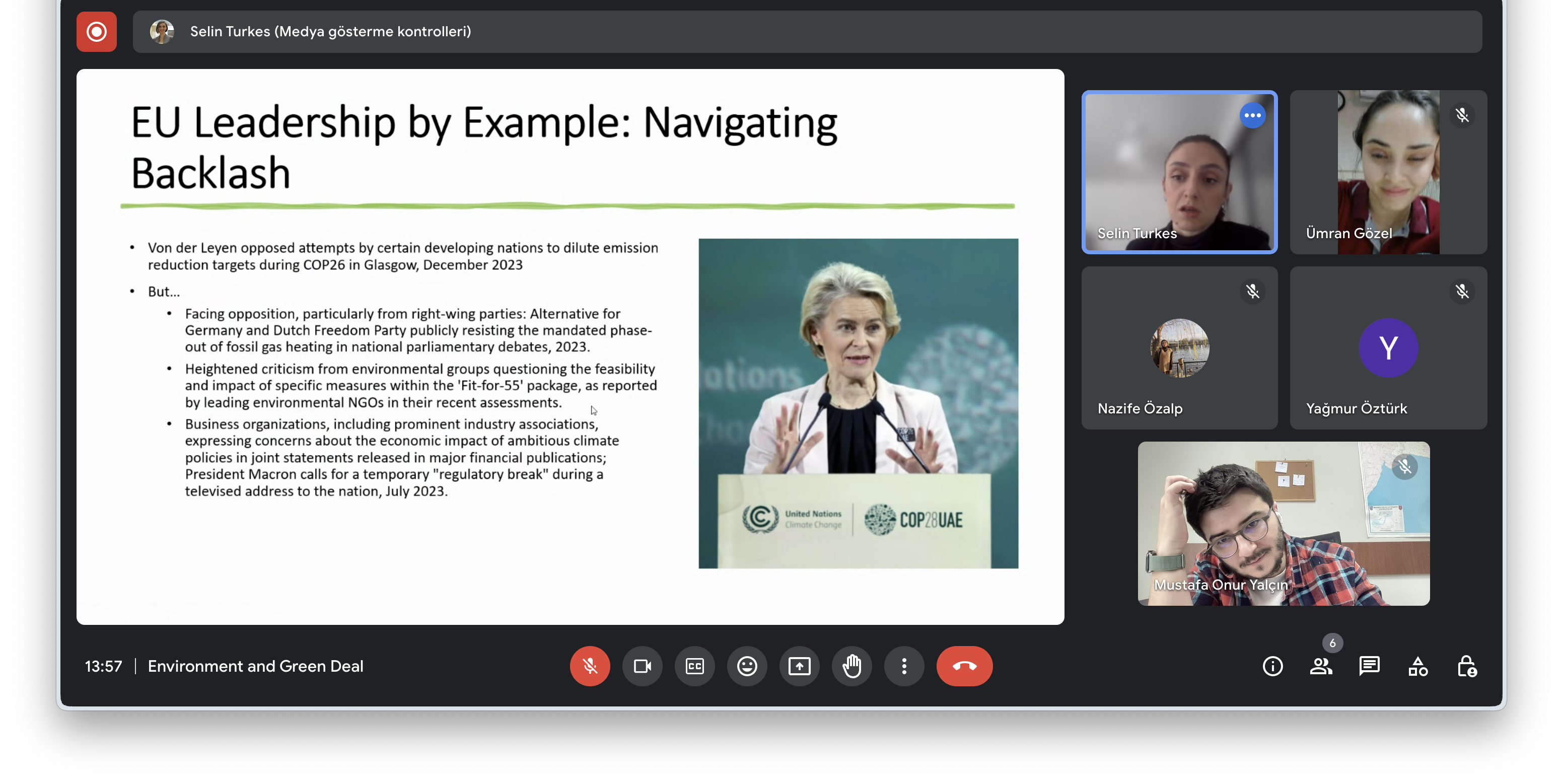This screenshot has height=784, width=1563.
Task: Toggle the camera button
Action: 642,666
